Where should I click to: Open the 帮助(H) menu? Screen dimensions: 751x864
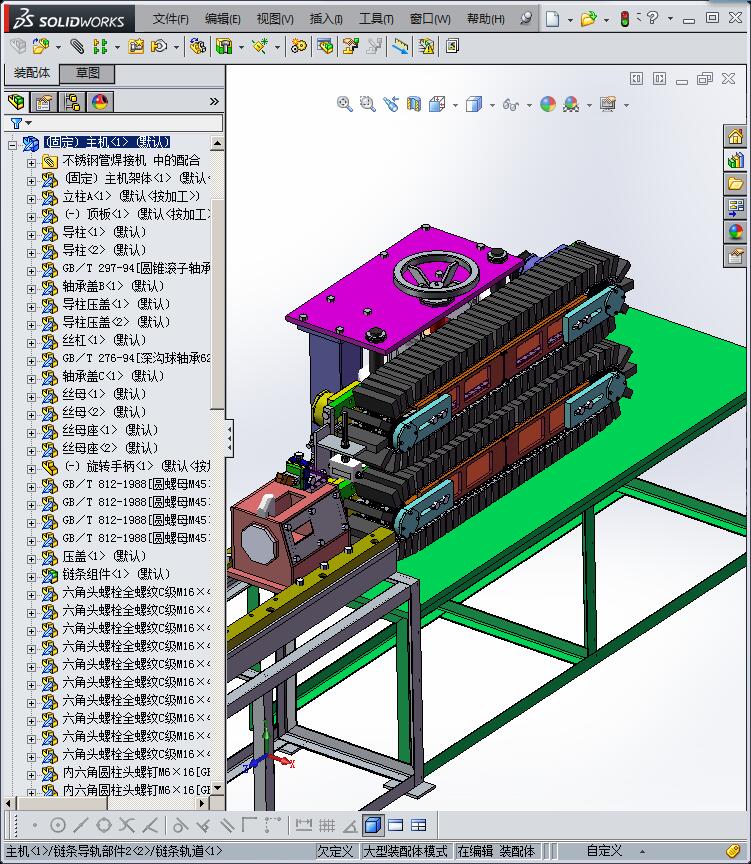tap(485, 19)
